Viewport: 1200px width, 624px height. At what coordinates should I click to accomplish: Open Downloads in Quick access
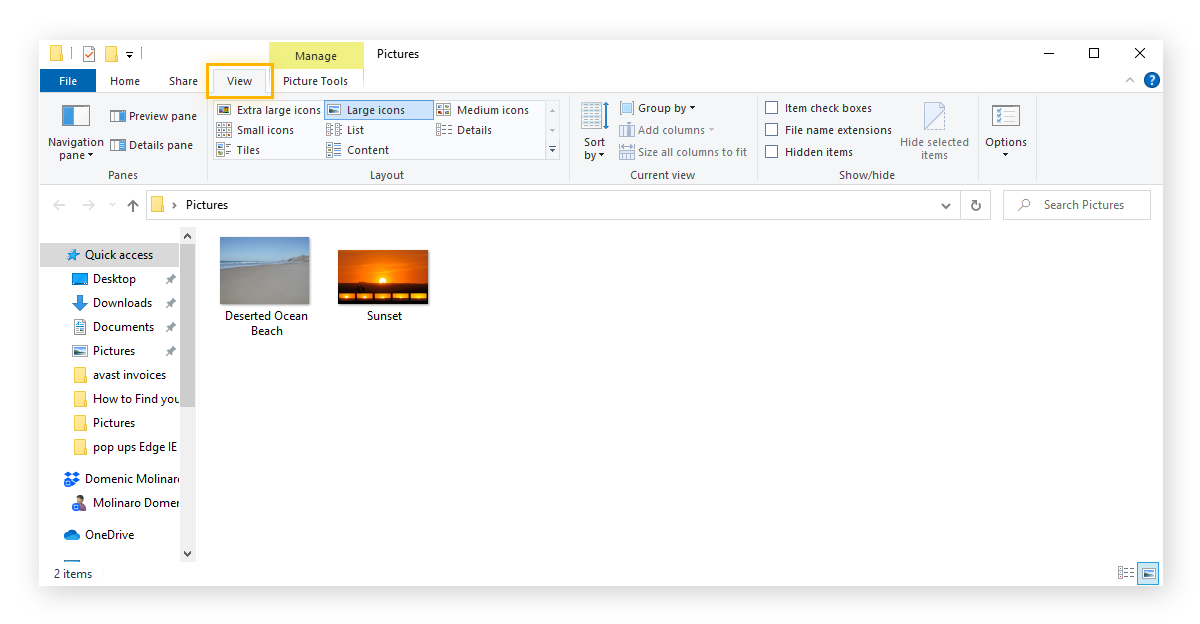click(122, 303)
